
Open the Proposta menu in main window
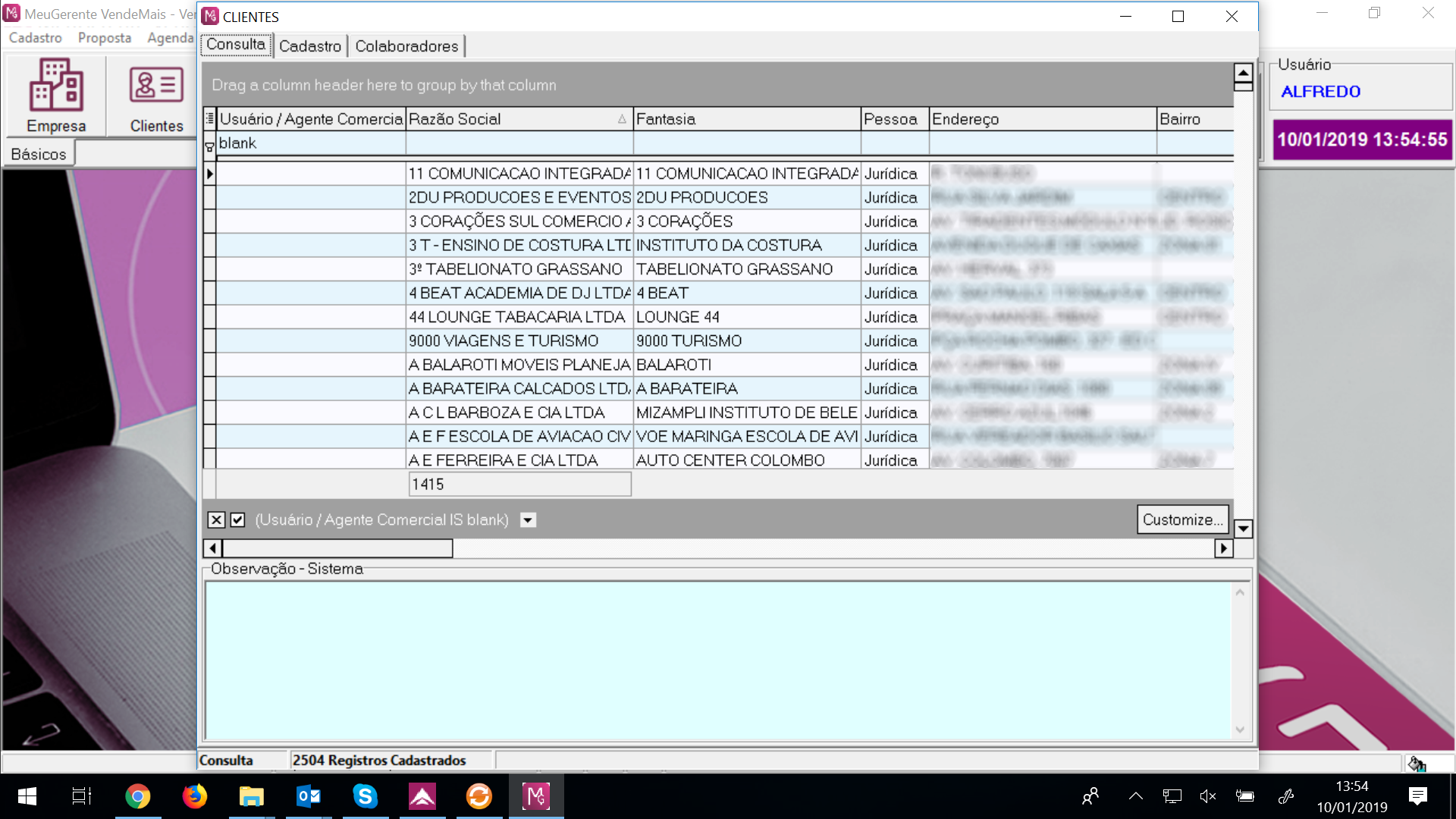(105, 38)
